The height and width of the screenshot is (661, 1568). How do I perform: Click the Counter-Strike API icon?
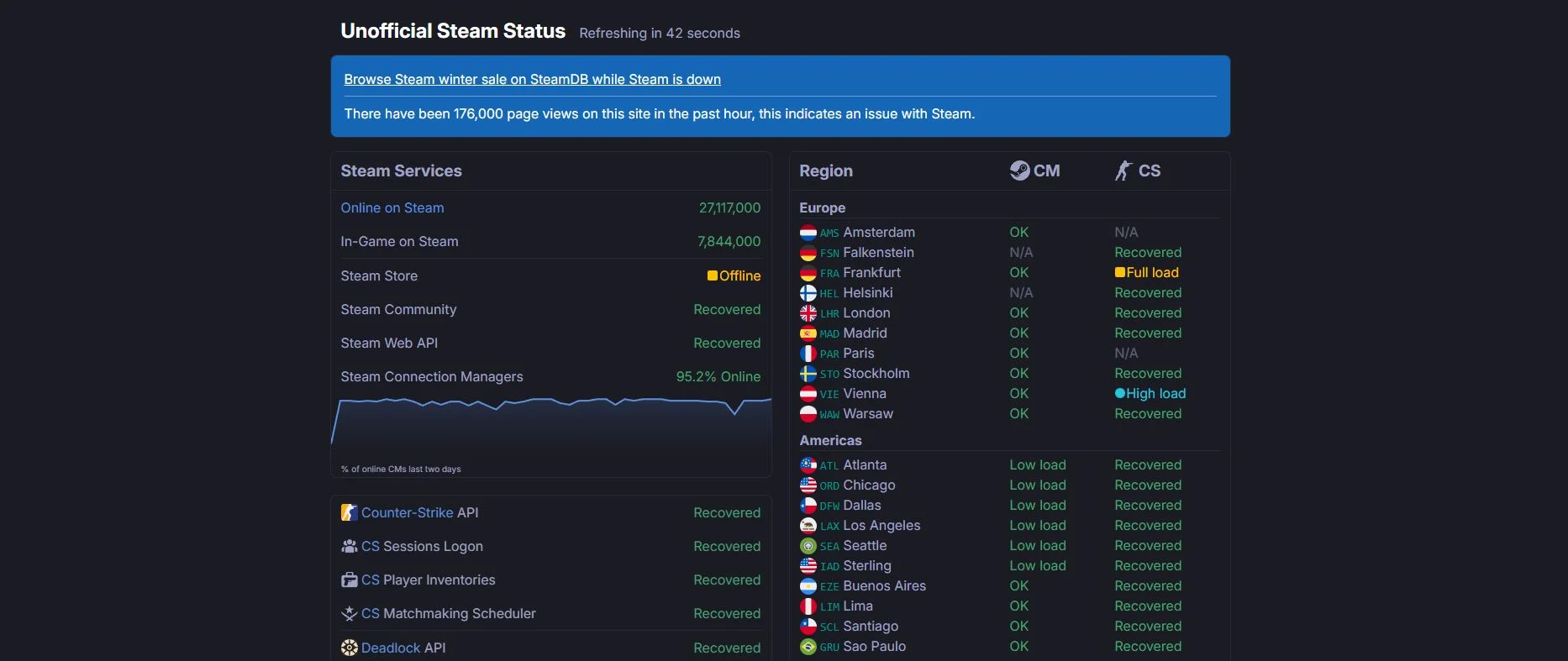pyautogui.click(x=349, y=512)
